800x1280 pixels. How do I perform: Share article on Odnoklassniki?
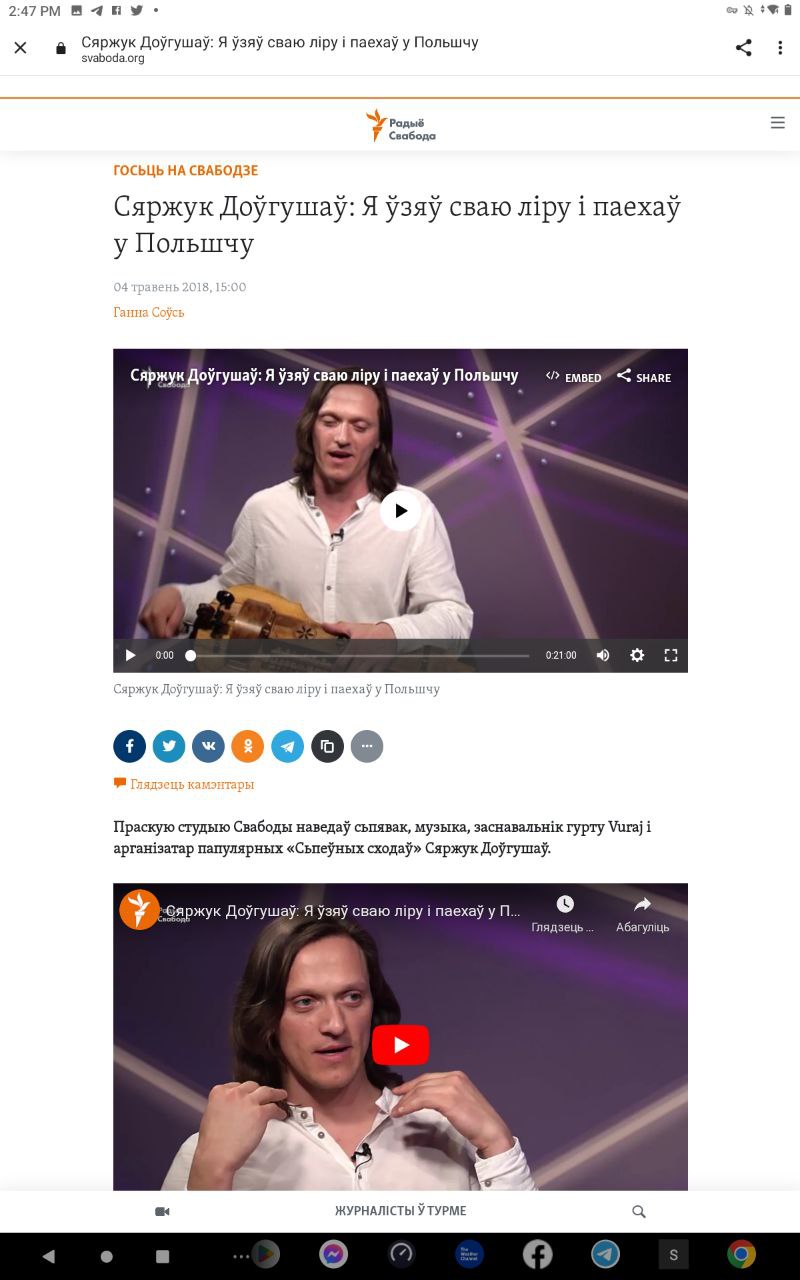pos(248,746)
